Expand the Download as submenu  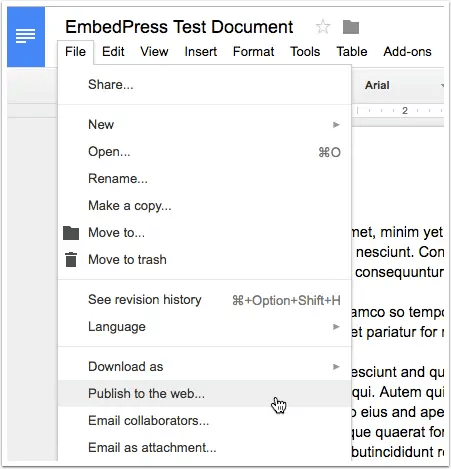205,367
